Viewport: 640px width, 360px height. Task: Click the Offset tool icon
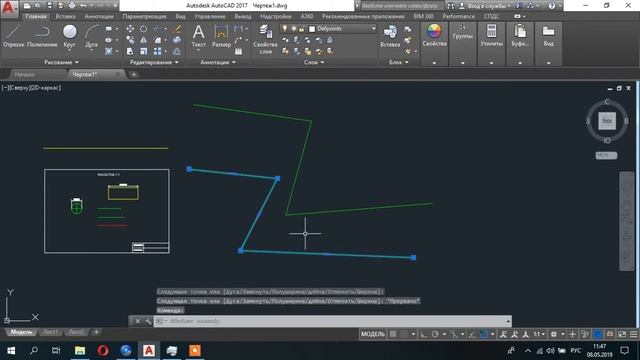[177, 51]
